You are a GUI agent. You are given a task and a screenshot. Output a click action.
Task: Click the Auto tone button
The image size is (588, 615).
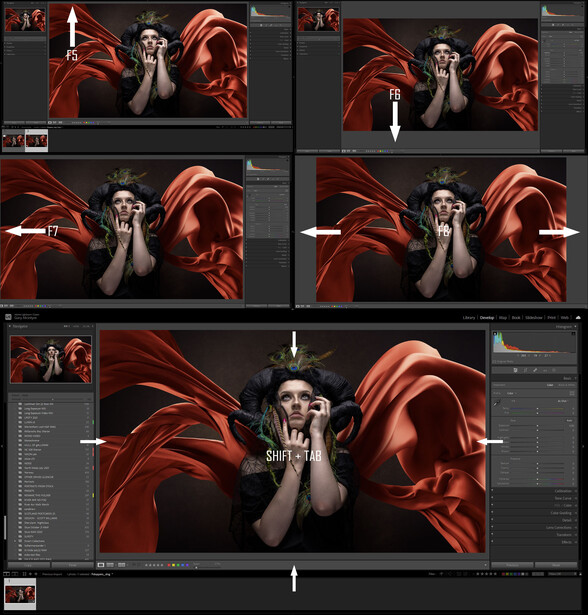coord(569,420)
